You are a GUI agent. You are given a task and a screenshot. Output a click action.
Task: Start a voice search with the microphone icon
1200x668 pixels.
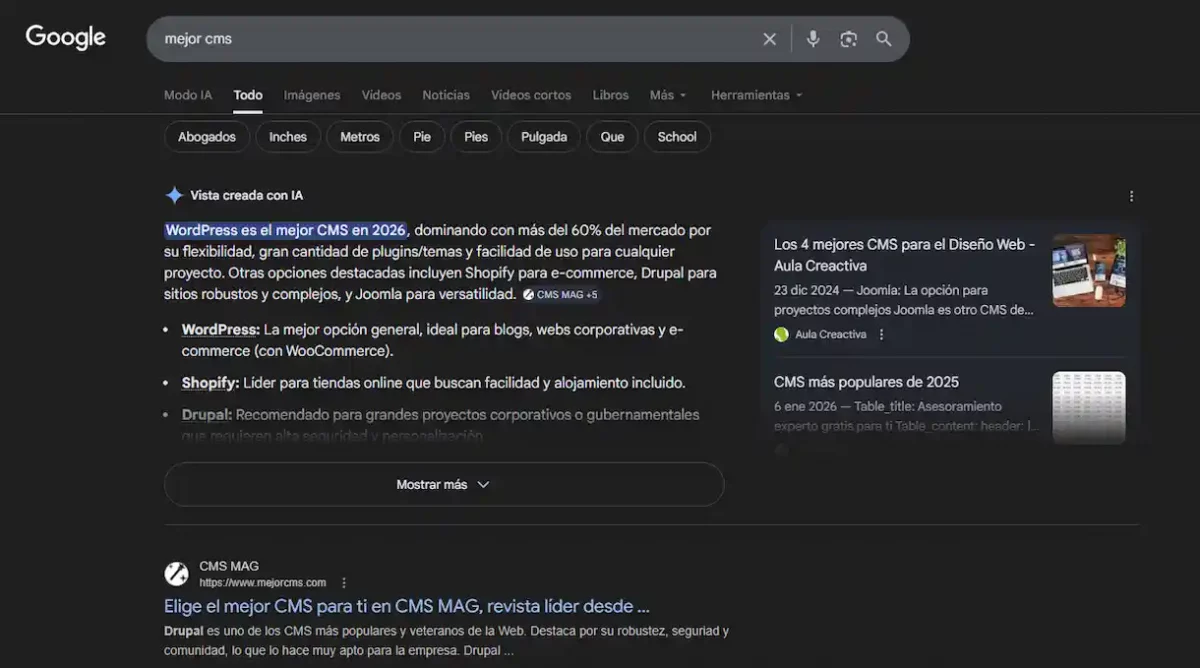(x=812, y=38)
